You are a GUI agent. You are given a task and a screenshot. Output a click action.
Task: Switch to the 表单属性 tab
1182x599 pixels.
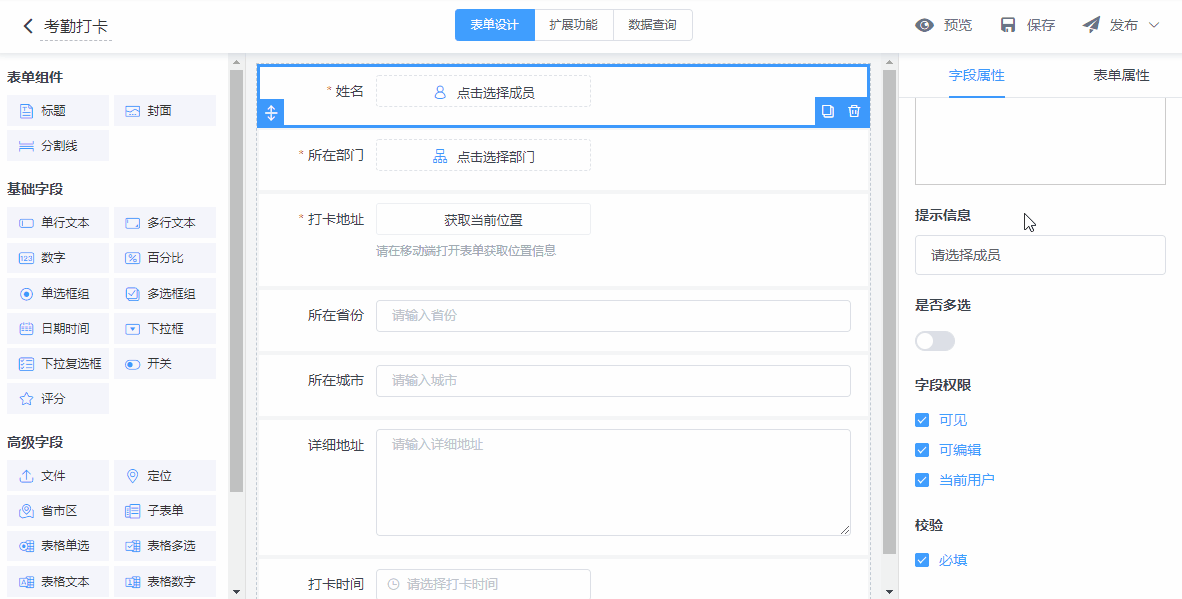coord(1121,75)
